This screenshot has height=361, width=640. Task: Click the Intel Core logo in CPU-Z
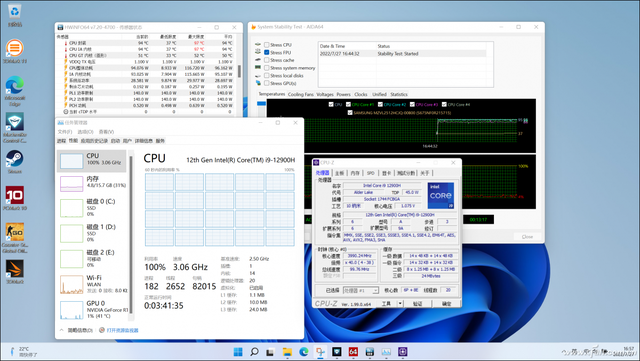pyautogui.click(x=441, y=196)
